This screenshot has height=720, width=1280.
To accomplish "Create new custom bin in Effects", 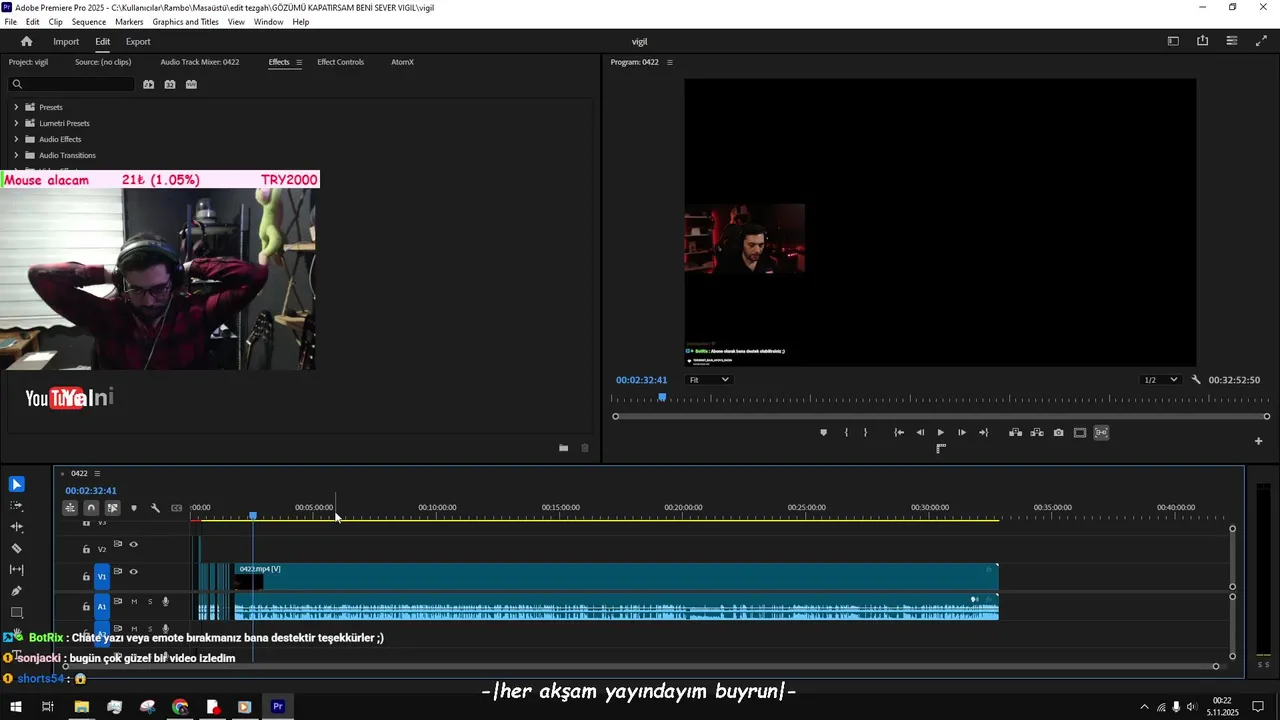I will point(563,448).
